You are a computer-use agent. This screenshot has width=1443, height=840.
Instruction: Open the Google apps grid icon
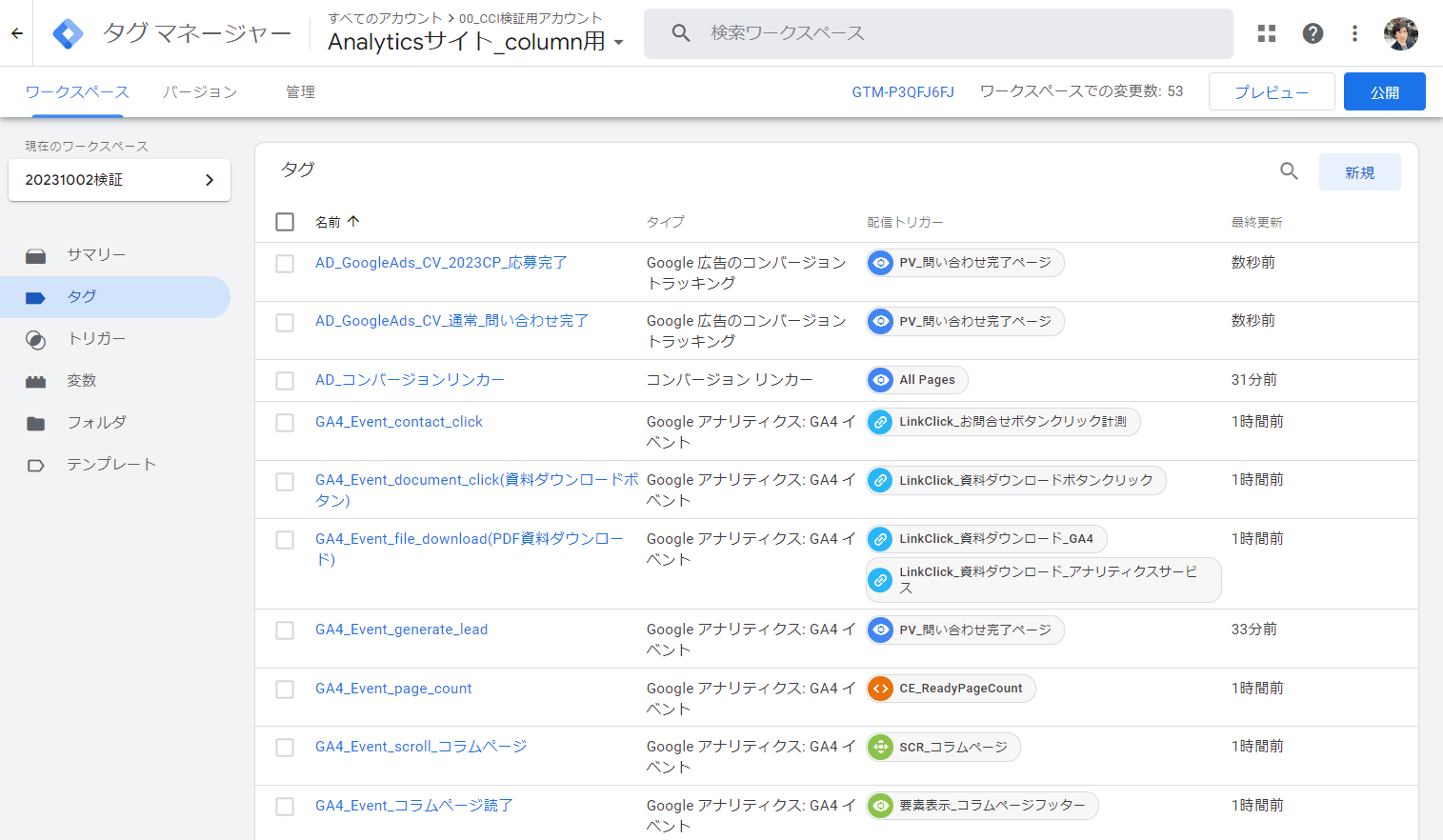tap(1267, 33)
